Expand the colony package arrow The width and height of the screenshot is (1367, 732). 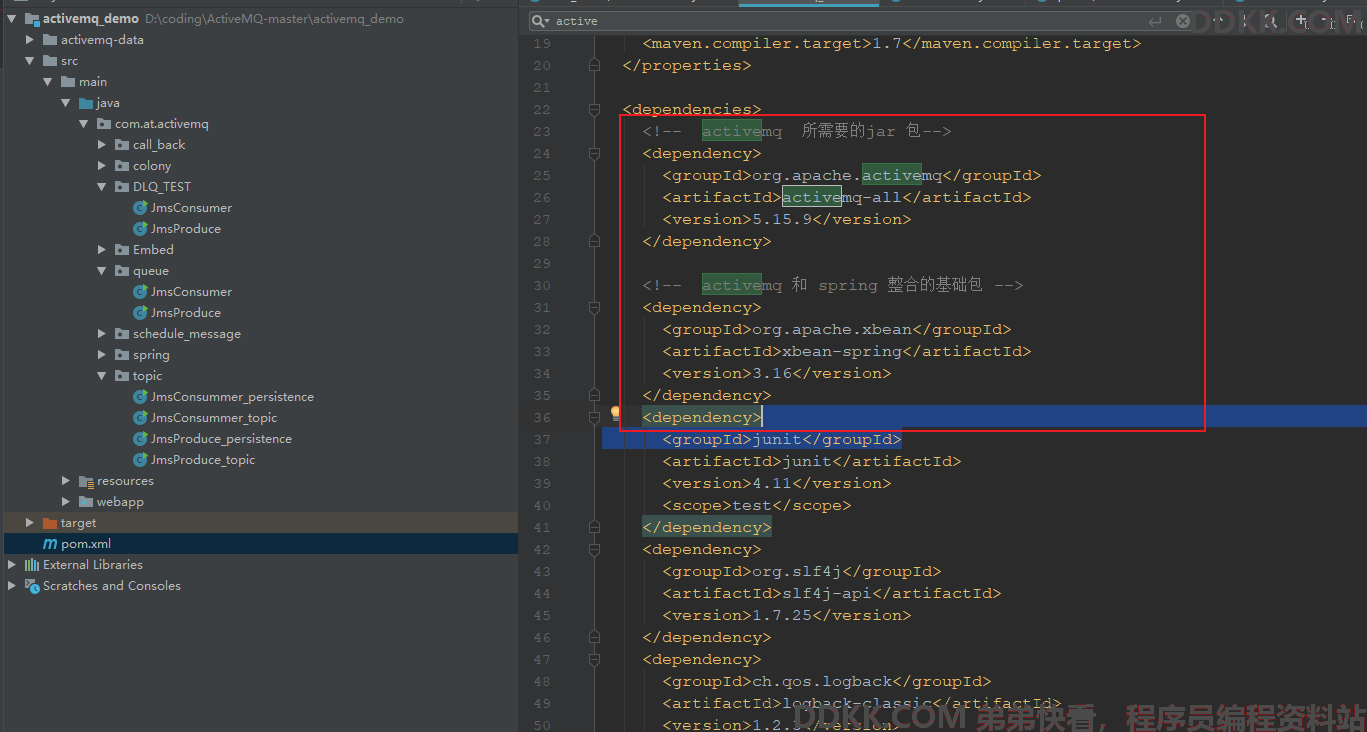(x=102, y=166)
